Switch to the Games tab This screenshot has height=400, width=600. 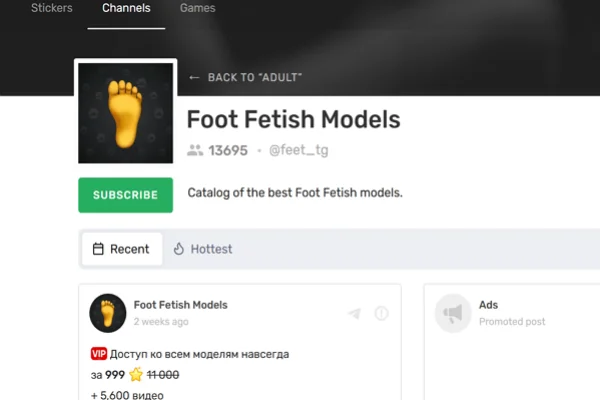(197, 8)
